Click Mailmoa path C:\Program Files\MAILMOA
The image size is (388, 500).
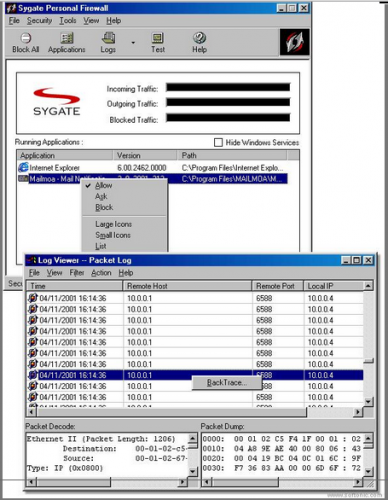[x=232, y=179]
